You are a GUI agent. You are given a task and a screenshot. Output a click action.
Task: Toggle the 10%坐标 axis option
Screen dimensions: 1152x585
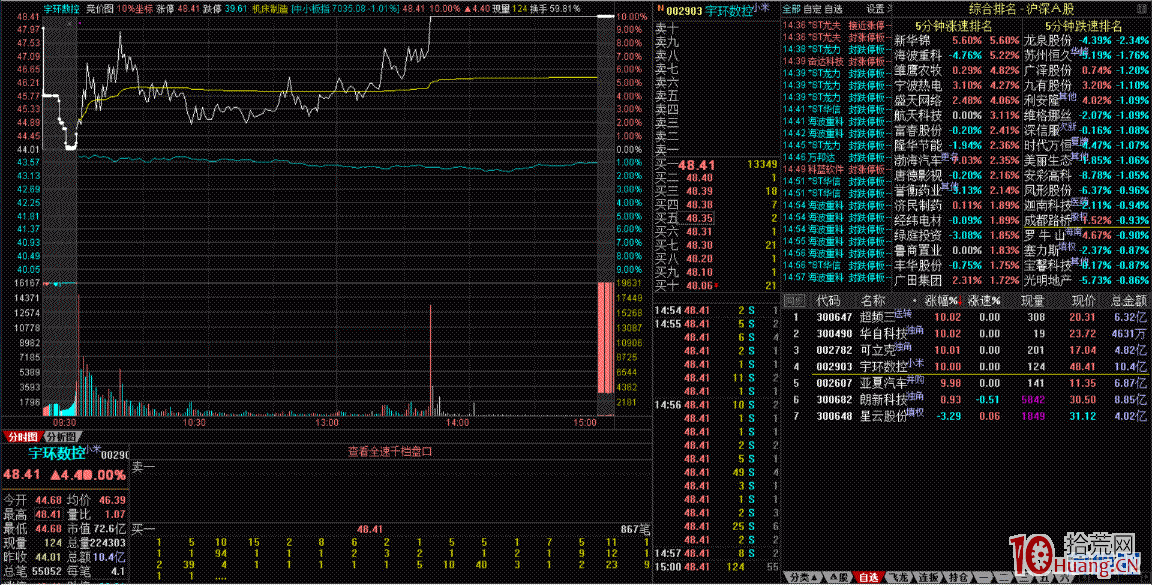pos(134,9)
